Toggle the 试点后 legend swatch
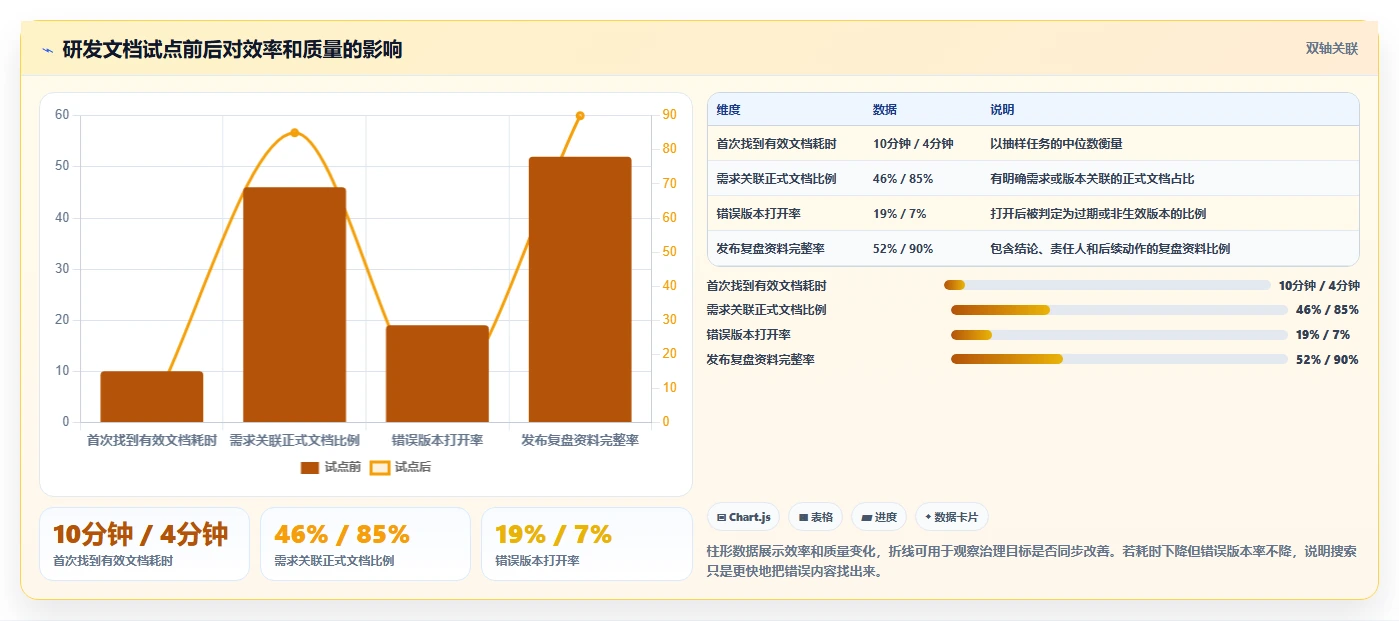1399x621 pixels. [380, 467]
